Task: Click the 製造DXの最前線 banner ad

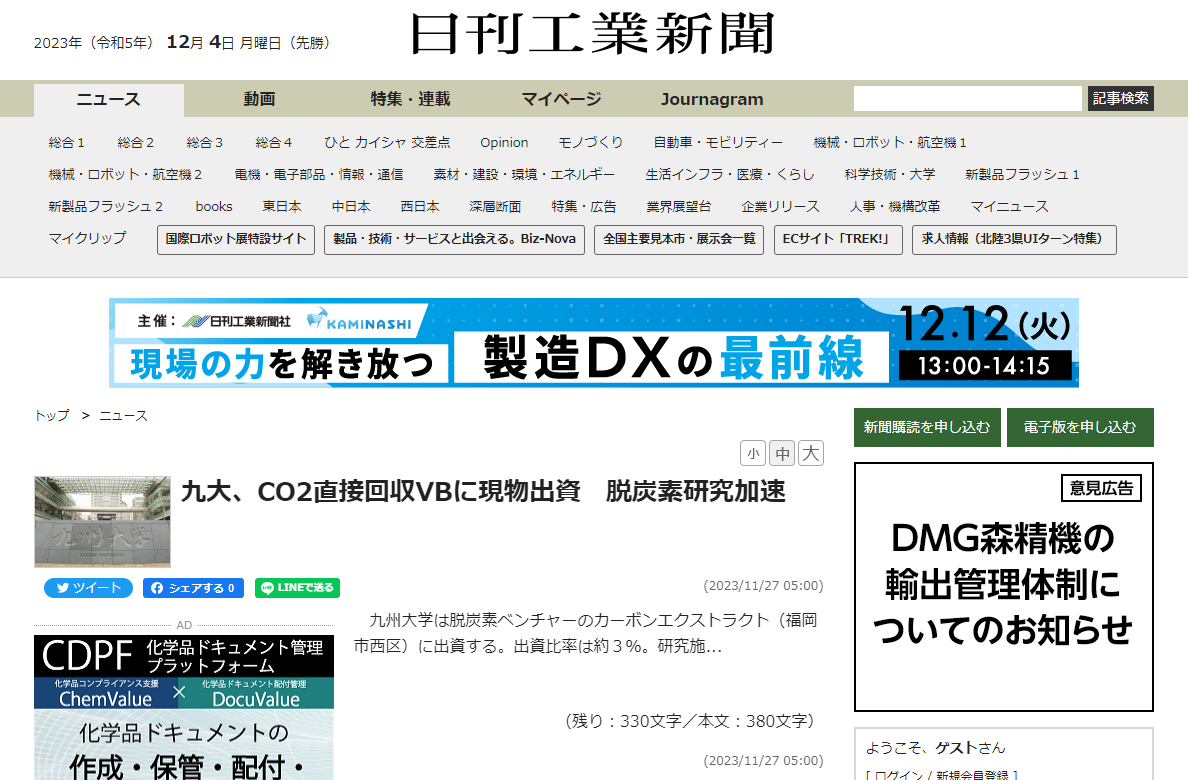Action: click(x=594, y=342)
